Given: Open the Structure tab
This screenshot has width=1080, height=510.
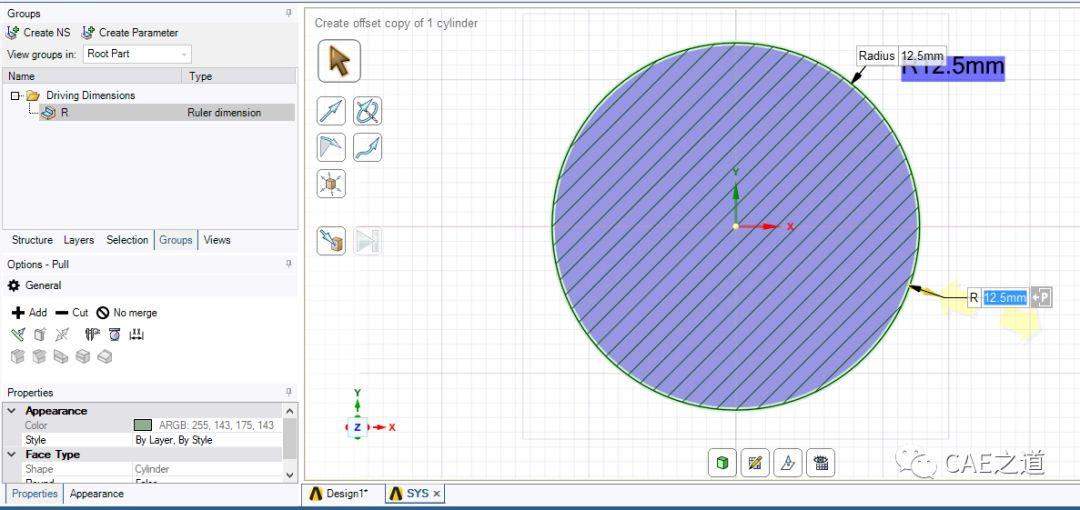Looking at the screenshot, I should 32,240.
